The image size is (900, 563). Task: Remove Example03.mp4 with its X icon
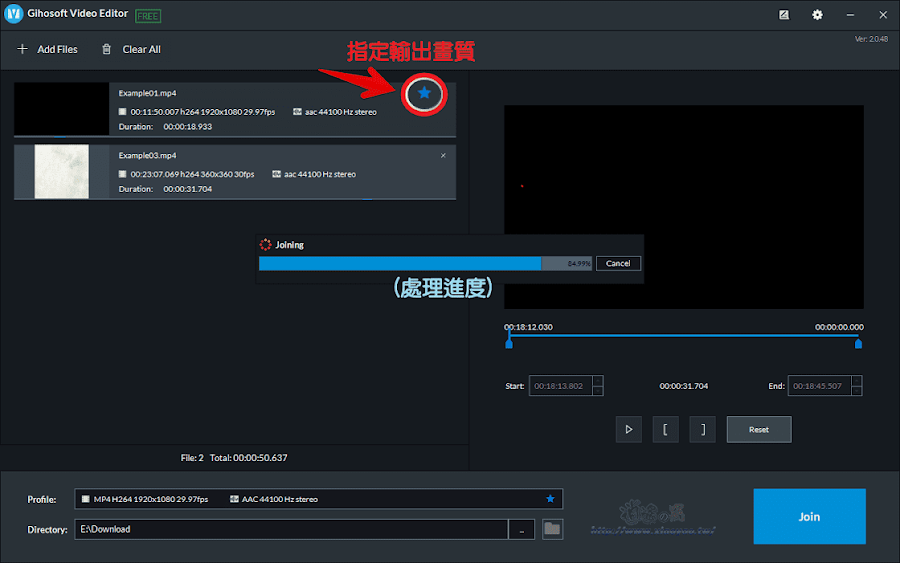443,156
